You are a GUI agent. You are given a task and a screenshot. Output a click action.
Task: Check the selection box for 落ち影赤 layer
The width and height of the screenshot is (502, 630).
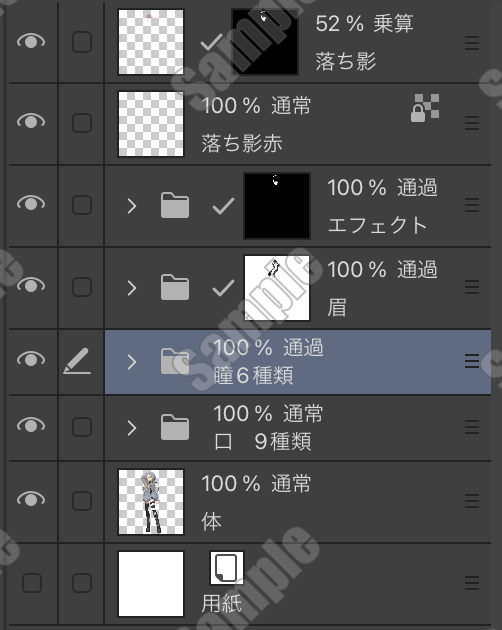click(82, 123)
